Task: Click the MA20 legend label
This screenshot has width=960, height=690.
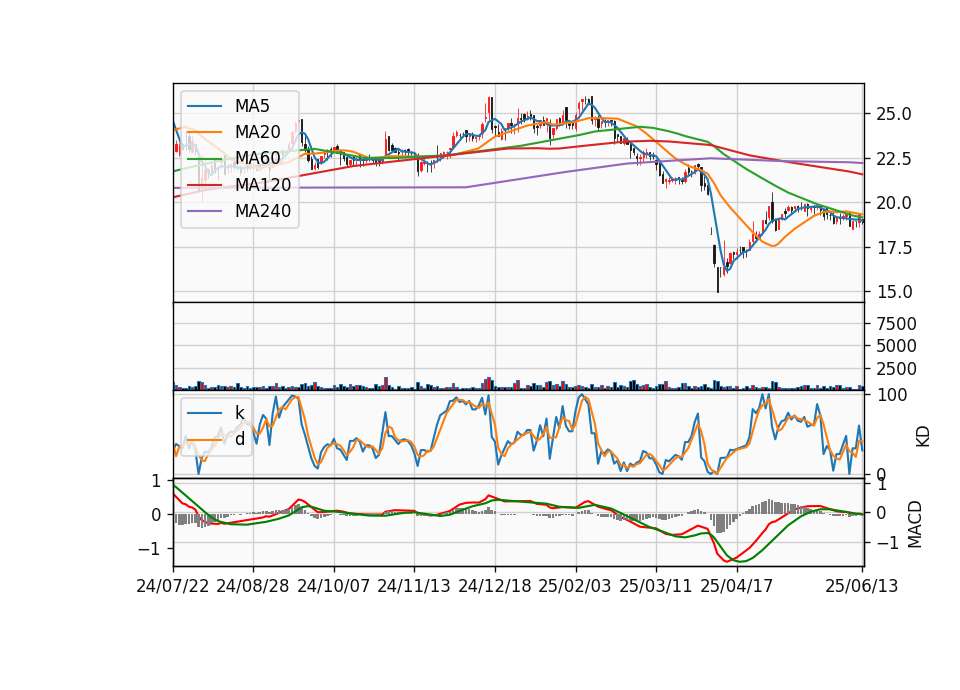Action: [x=258, y=132]
